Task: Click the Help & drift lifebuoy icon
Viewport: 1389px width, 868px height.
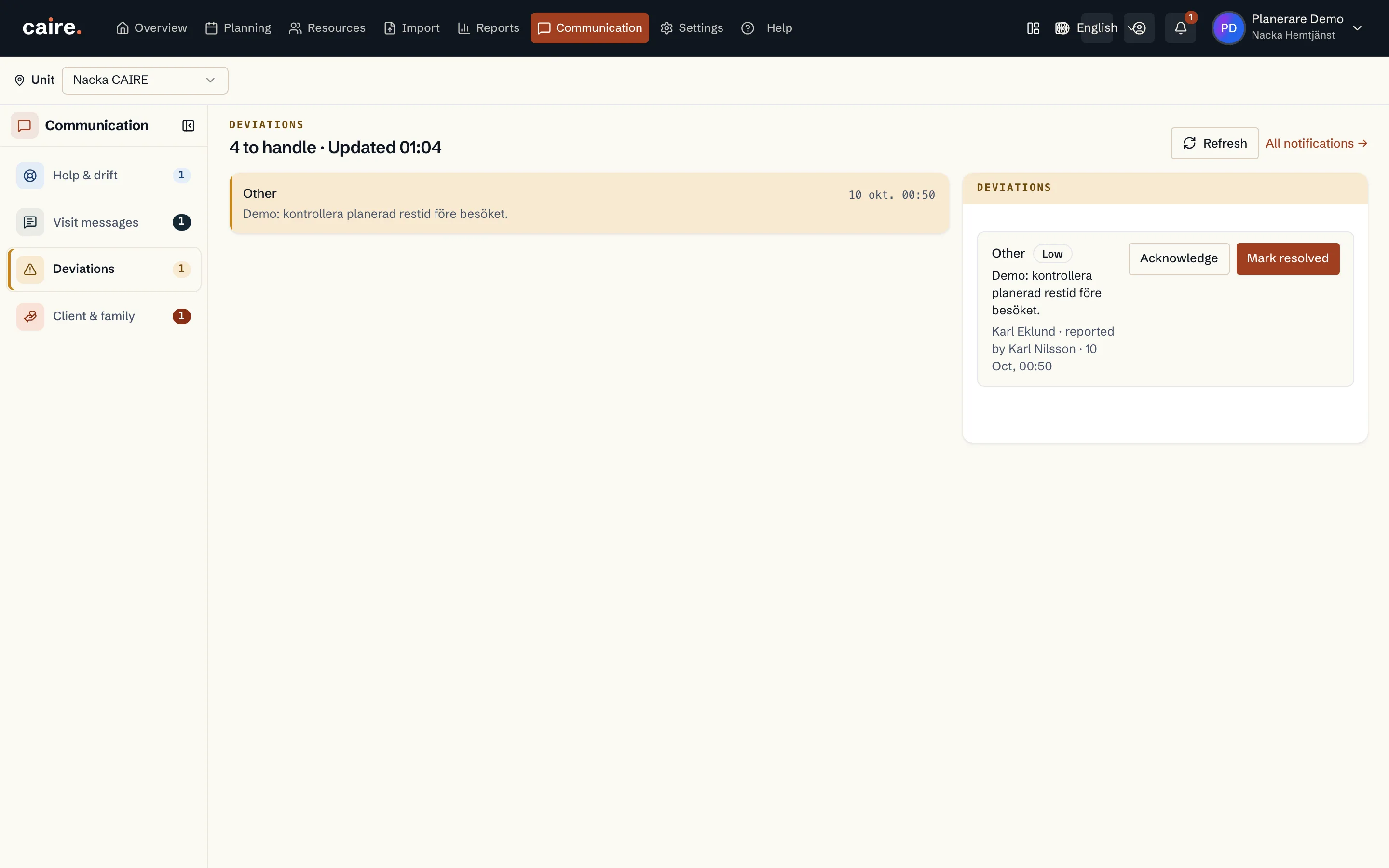Action: click(30, 175)
